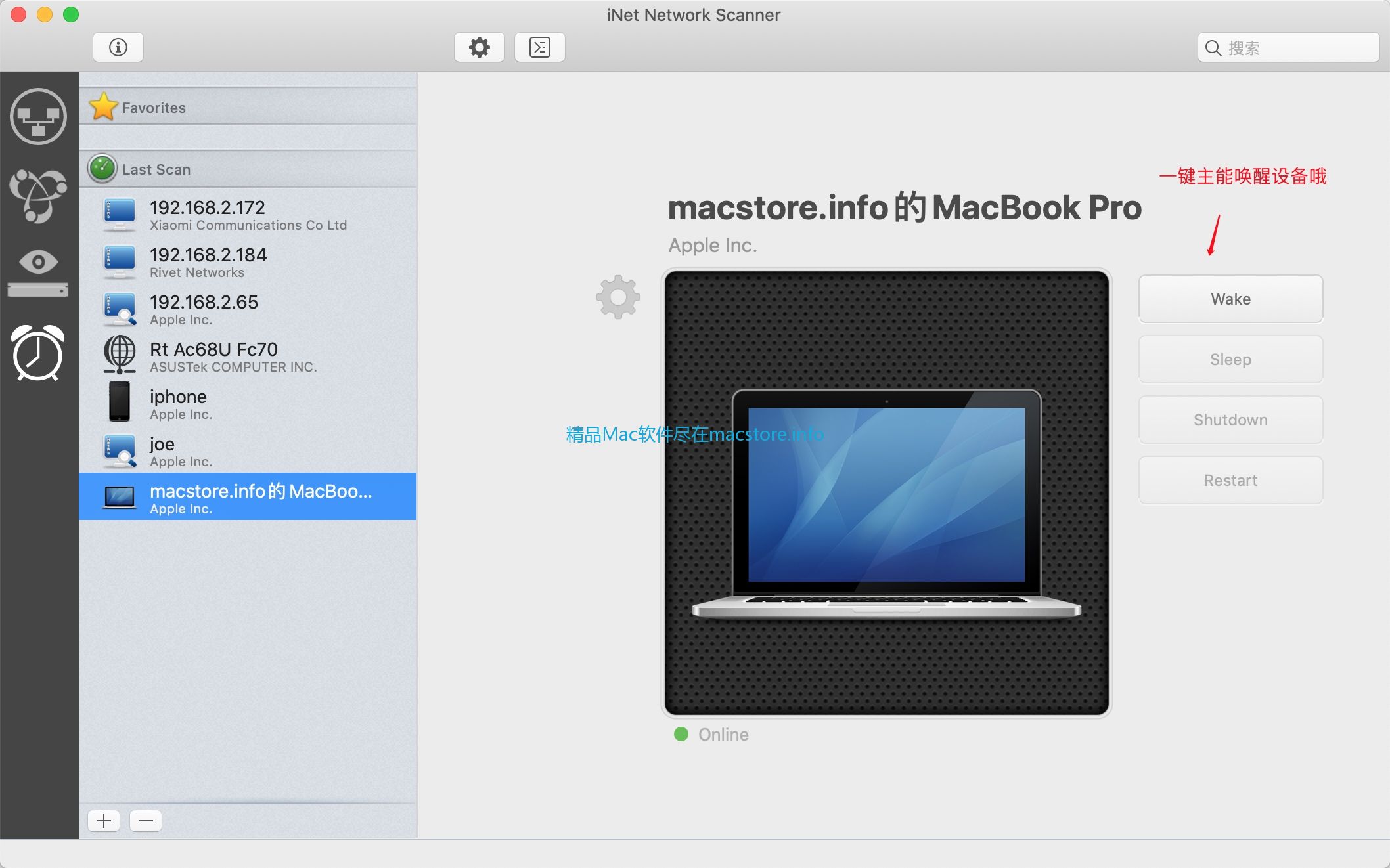Click the Restart button
1390x868 pixels.
(1230, 480)
